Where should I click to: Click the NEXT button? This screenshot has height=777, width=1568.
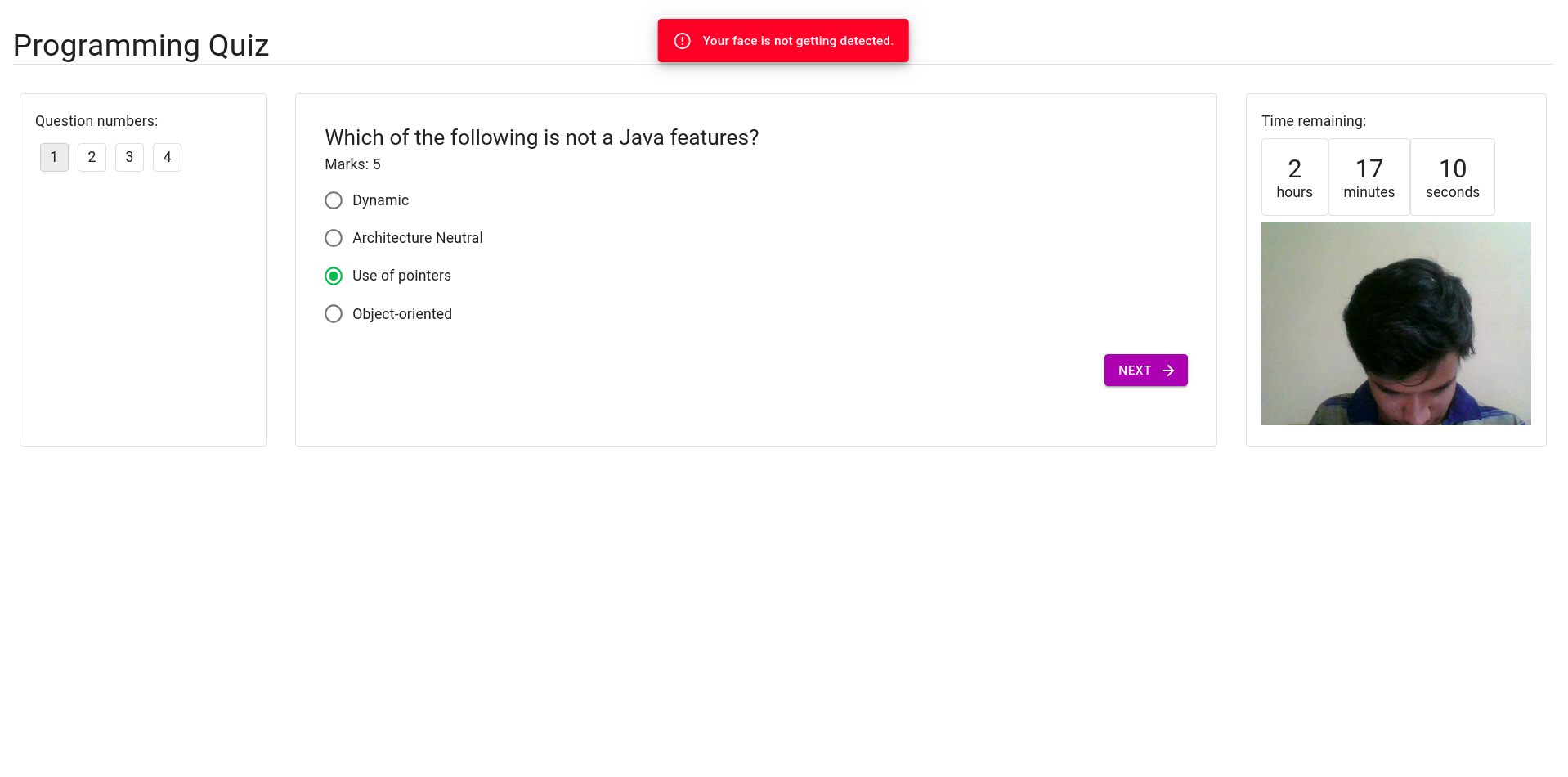click(1145, 371)
